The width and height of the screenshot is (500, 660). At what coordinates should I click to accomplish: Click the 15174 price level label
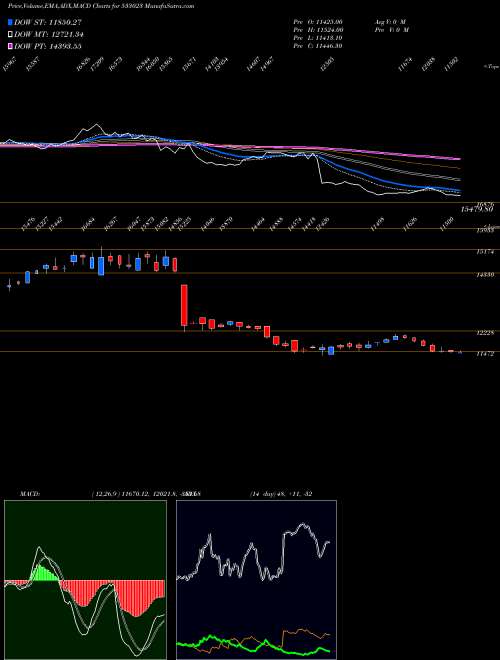(485, 253)
